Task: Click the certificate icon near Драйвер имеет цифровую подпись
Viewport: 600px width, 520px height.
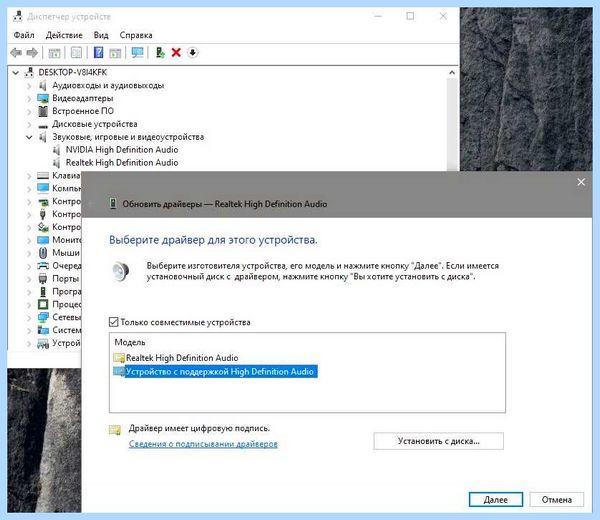Action: [x=115, y=429]
